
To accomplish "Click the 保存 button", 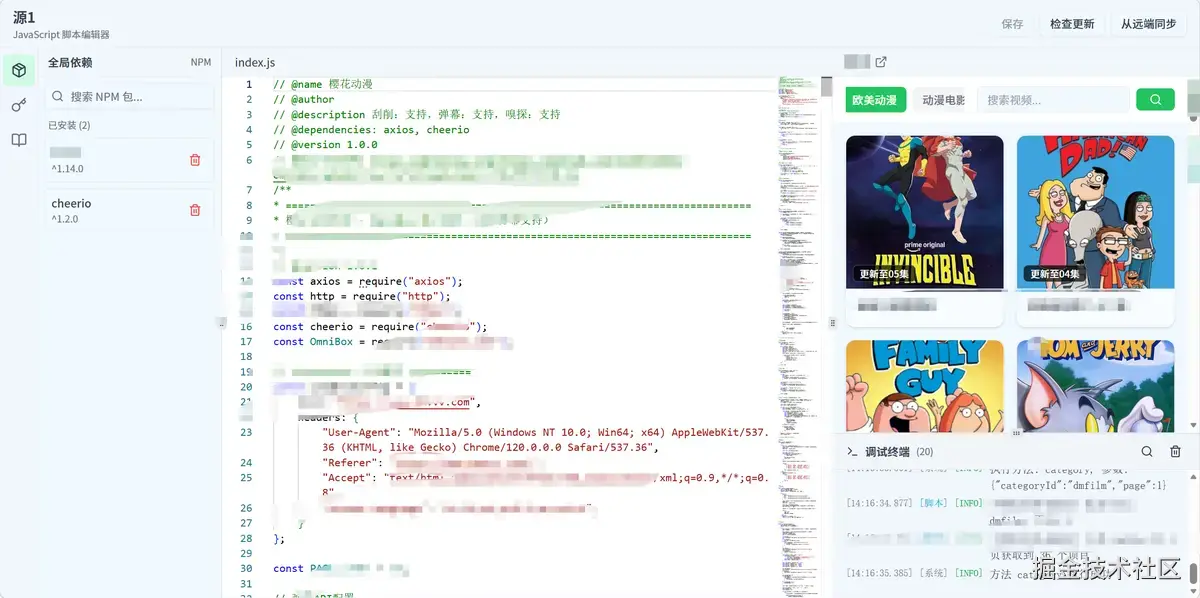I will point(1012,24).
